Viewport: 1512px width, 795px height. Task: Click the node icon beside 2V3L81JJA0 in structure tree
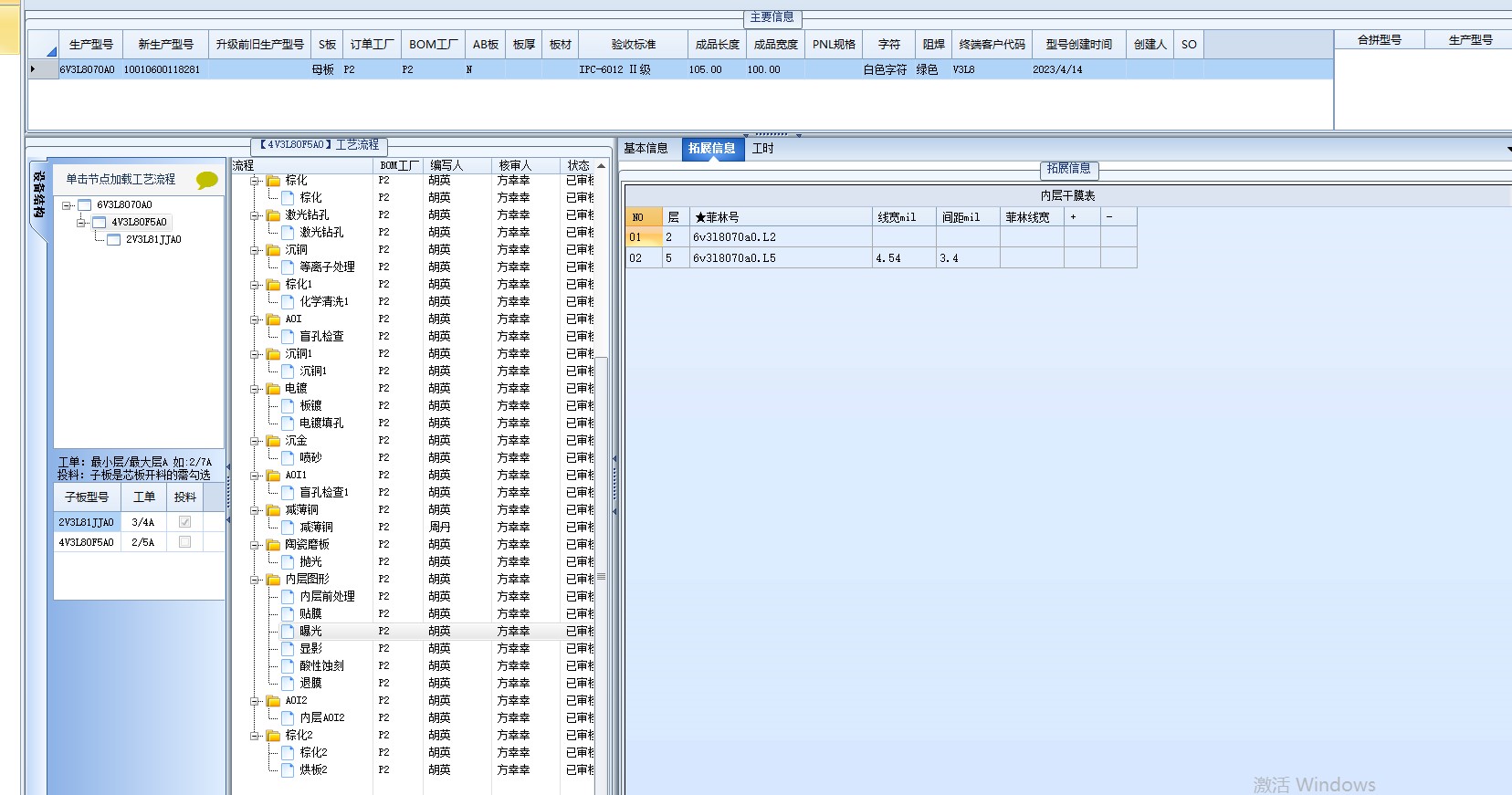click(x=114, y=240)
